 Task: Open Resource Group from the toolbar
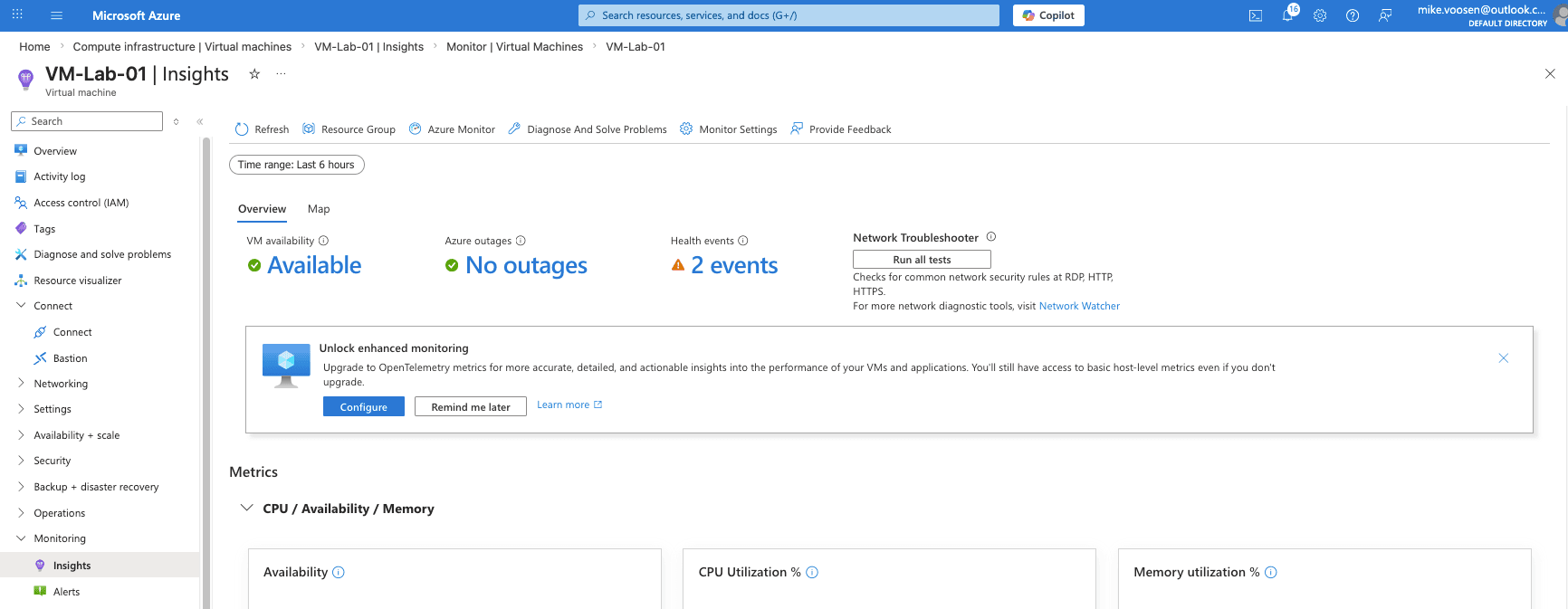coord(349,129)
